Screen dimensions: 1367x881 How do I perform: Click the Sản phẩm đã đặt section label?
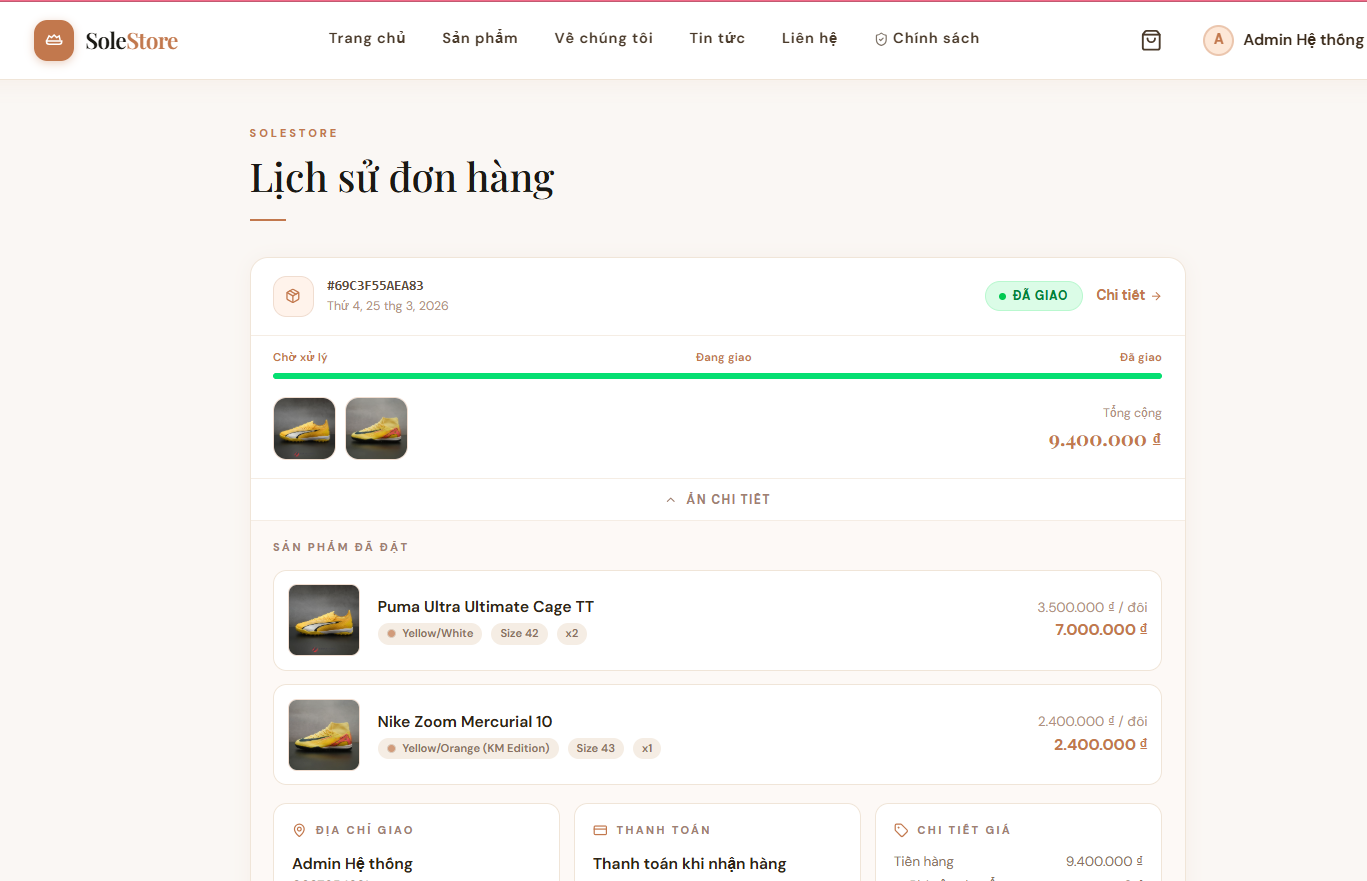point(341,547)
